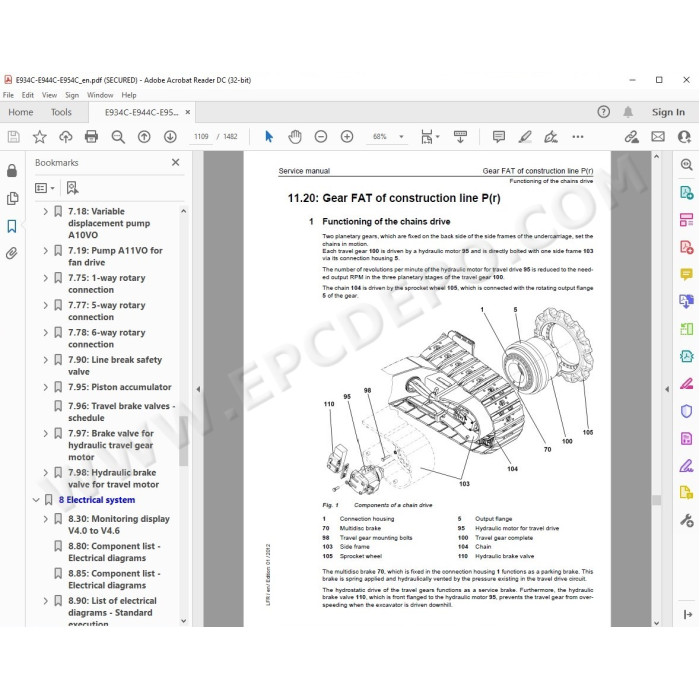This screenshot has width=700, height=700.
Task: Open Attachments paperclip panel
Action: [x=12, y=254]
